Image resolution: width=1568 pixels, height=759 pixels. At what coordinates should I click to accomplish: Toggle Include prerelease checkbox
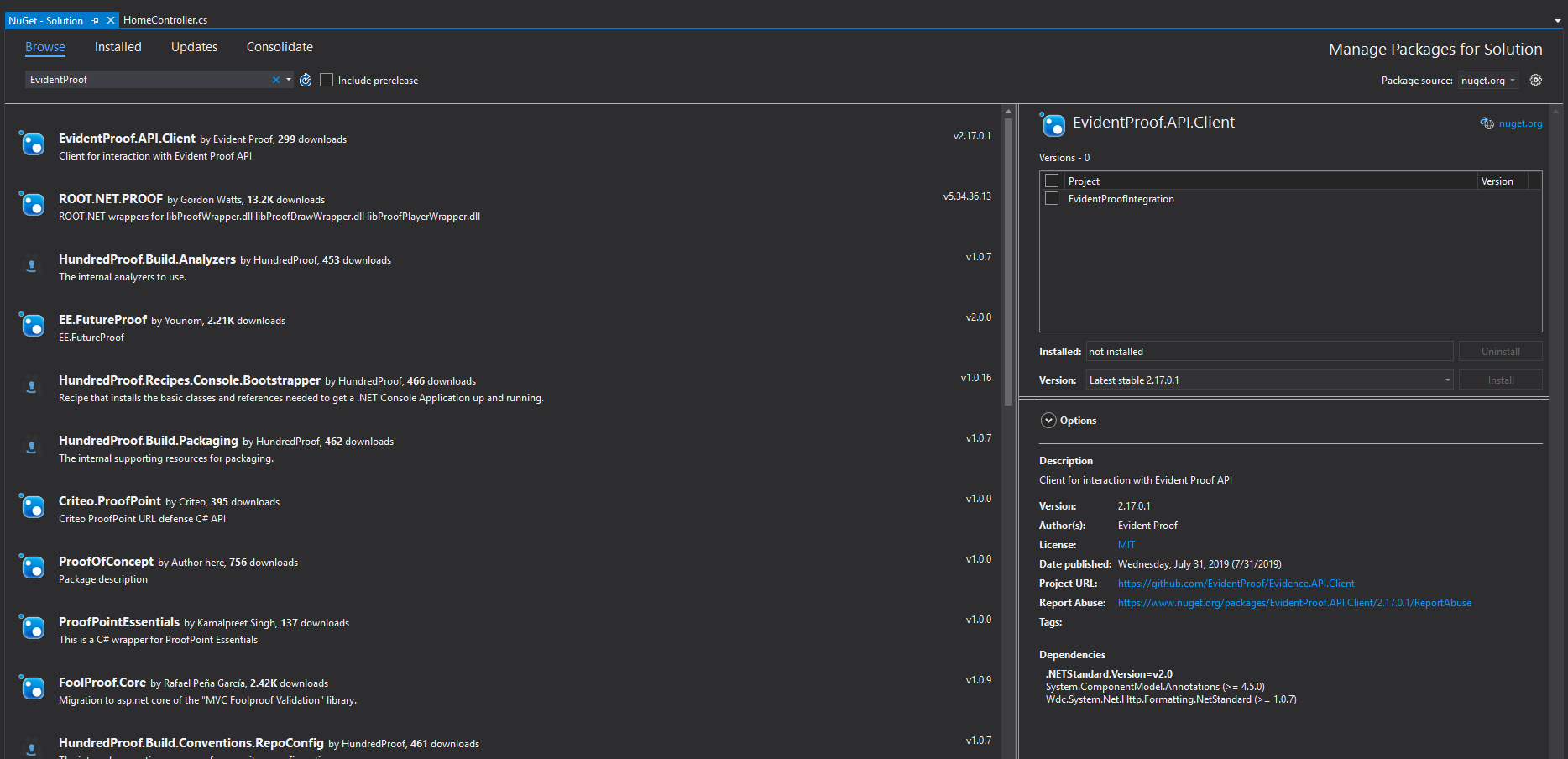click(327, 80)
